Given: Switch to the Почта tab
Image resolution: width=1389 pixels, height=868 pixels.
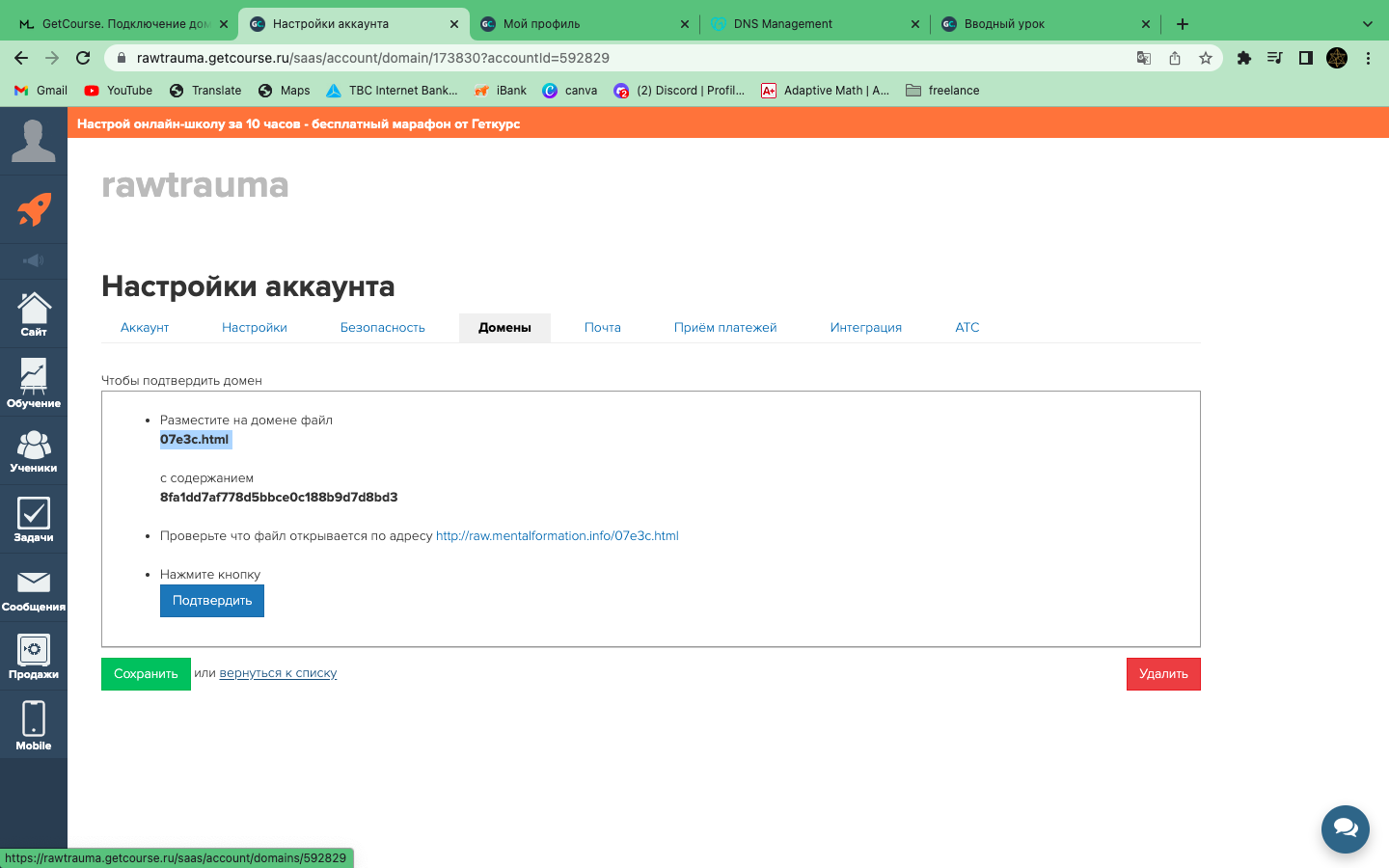Looking at the screenshot, I should click(x=602, y=328).
